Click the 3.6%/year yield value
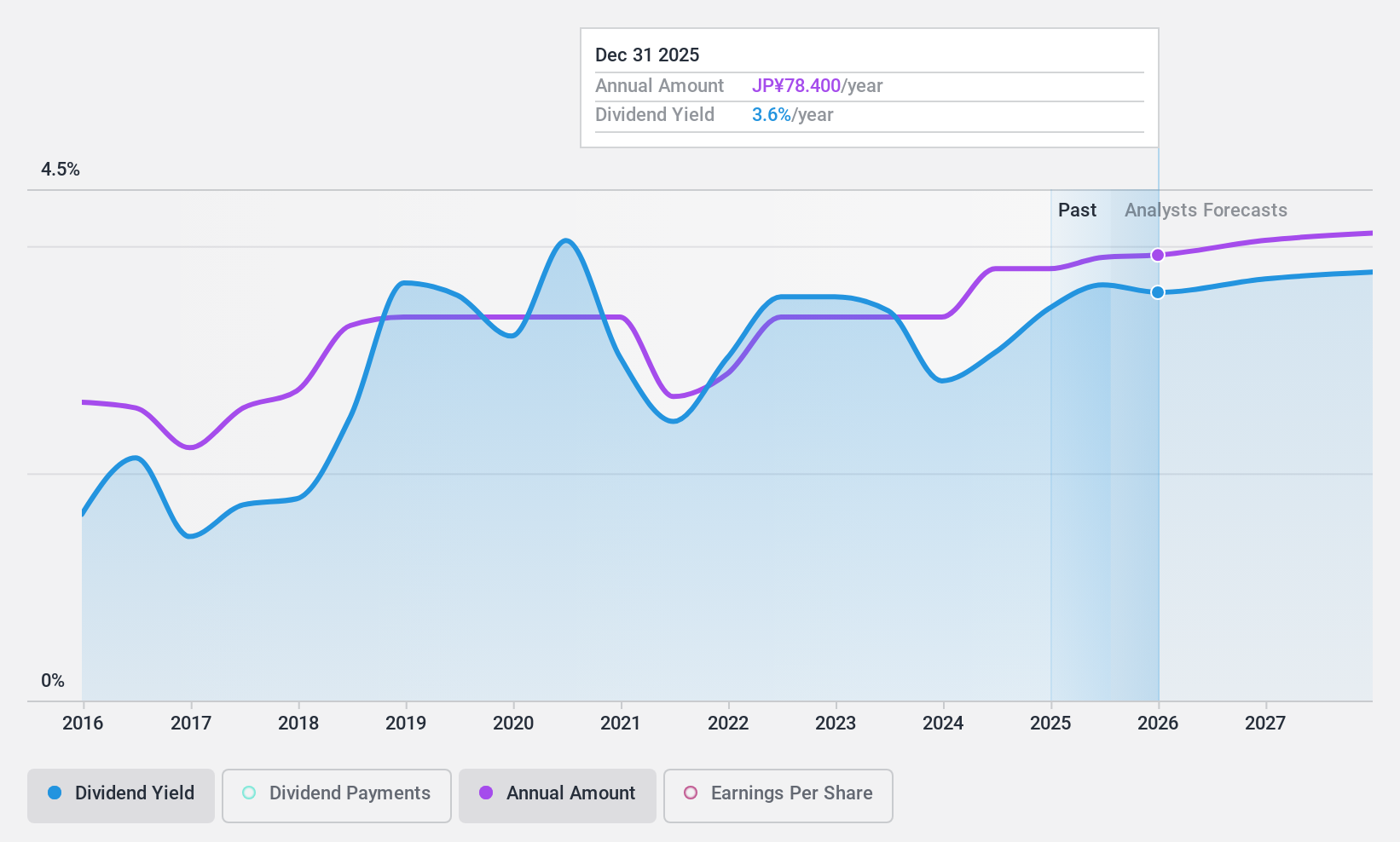 click(x=792, y=115)
